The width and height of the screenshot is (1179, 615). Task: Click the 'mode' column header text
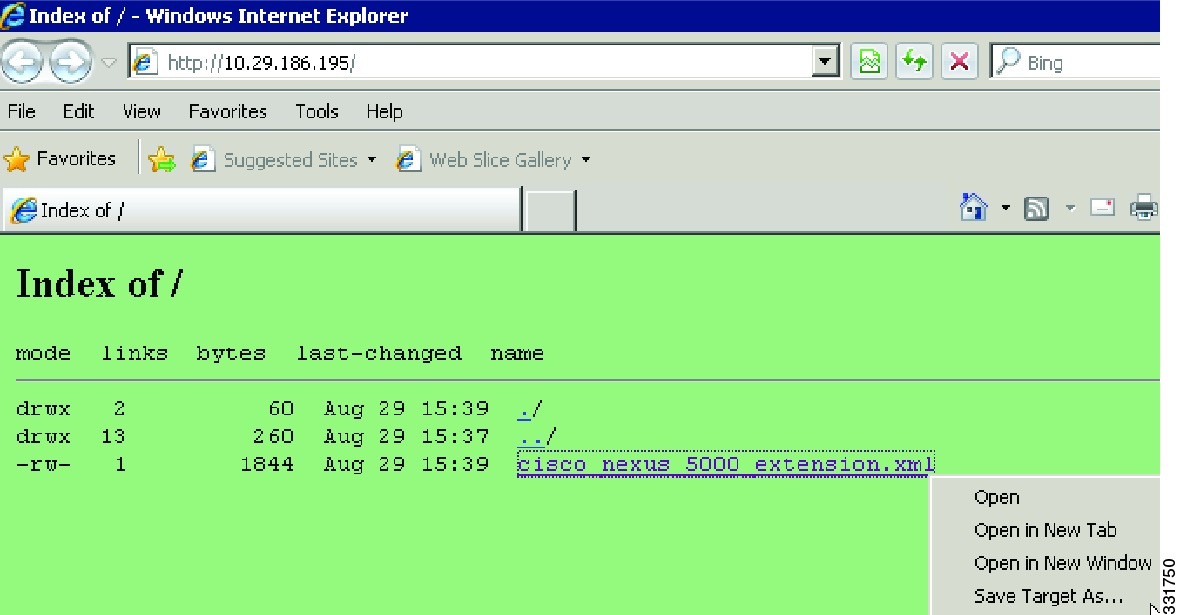click(x=43, y=353)
